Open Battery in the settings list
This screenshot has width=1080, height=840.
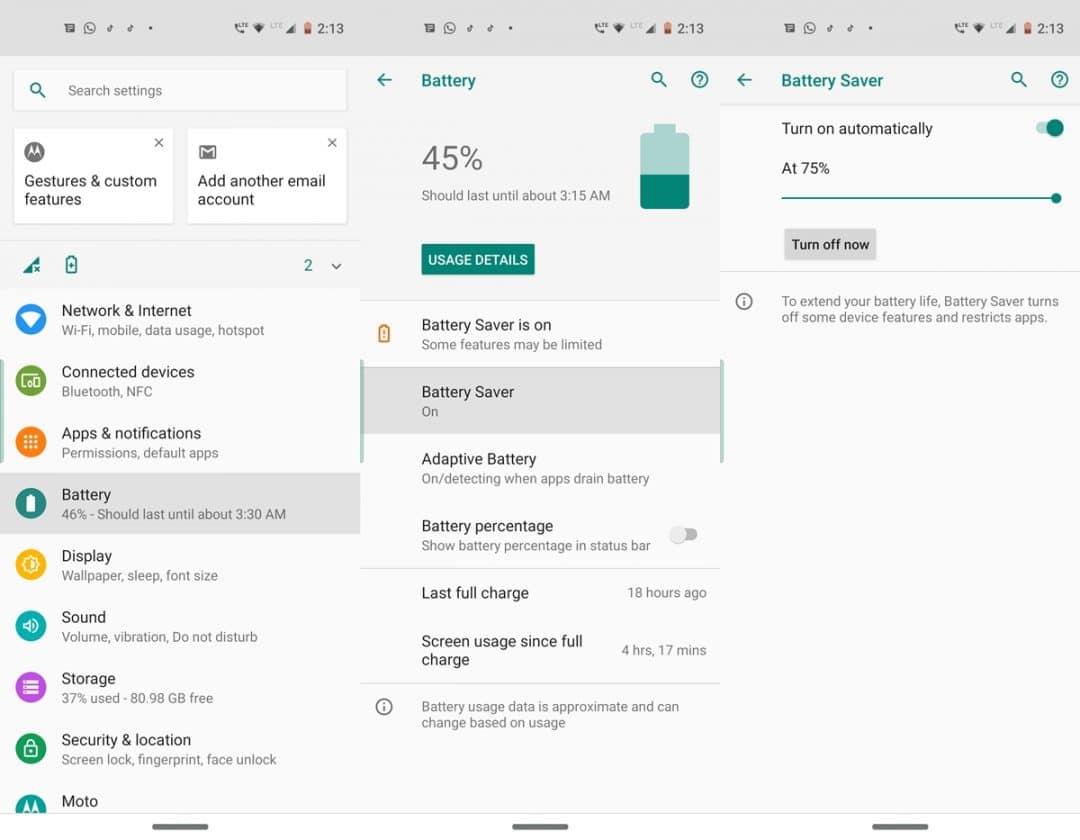pyautogui.click(x=180, y=503)
